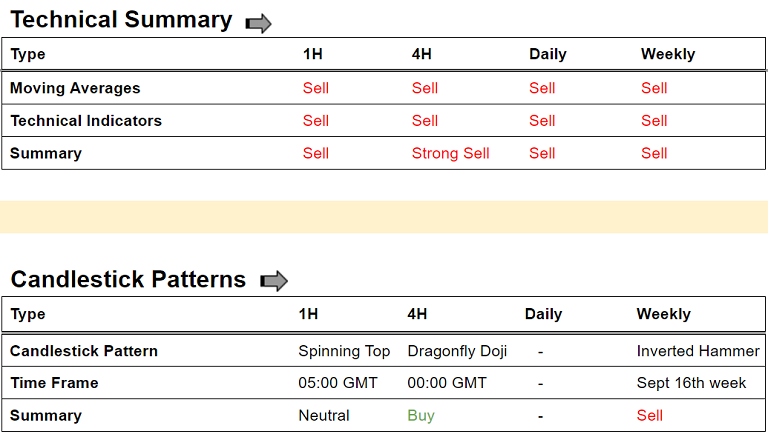Click the Inverted Hammer pattern cell
Image resolution: width=768 pixels, height=434 pixels.
[x=698, y=351]
